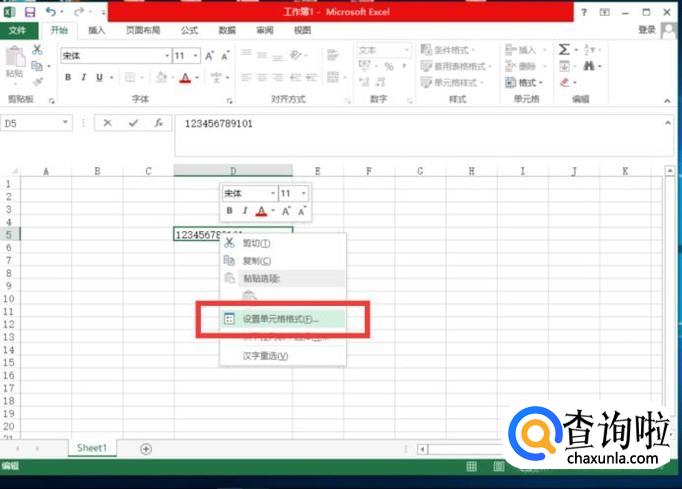Click the AutoSum sigma icon
Viewport: 682px width, 489px height.
pyautogui.click(x=564, y=49)
